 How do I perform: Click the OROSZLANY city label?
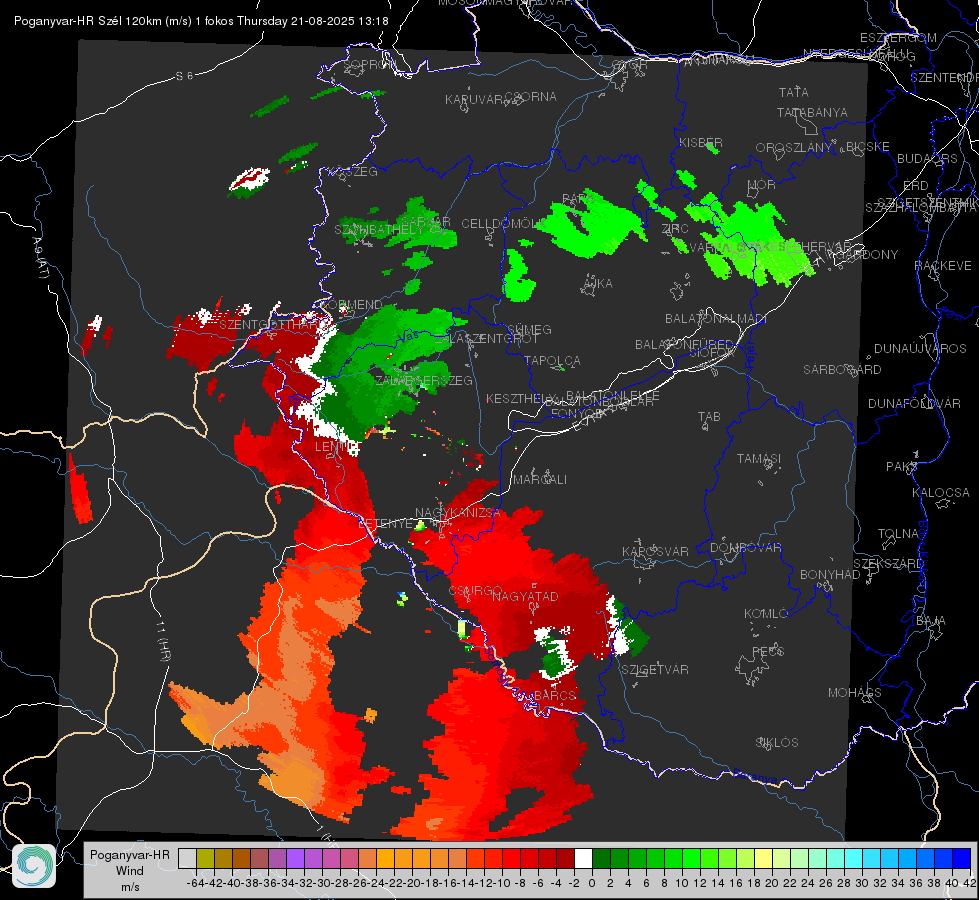coord(794,147)
